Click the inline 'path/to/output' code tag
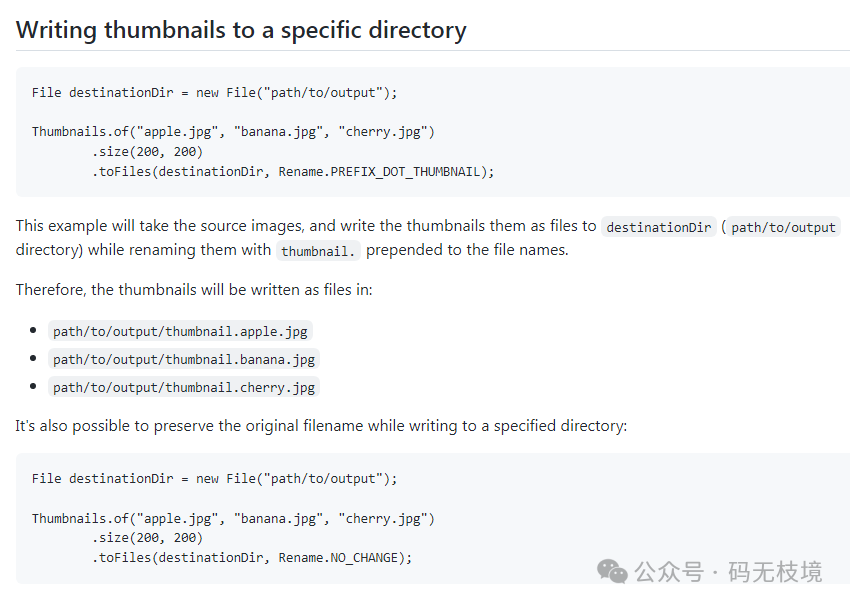This screenshot has width=850, height=606. pyautogui.click(x=783, y=227)
